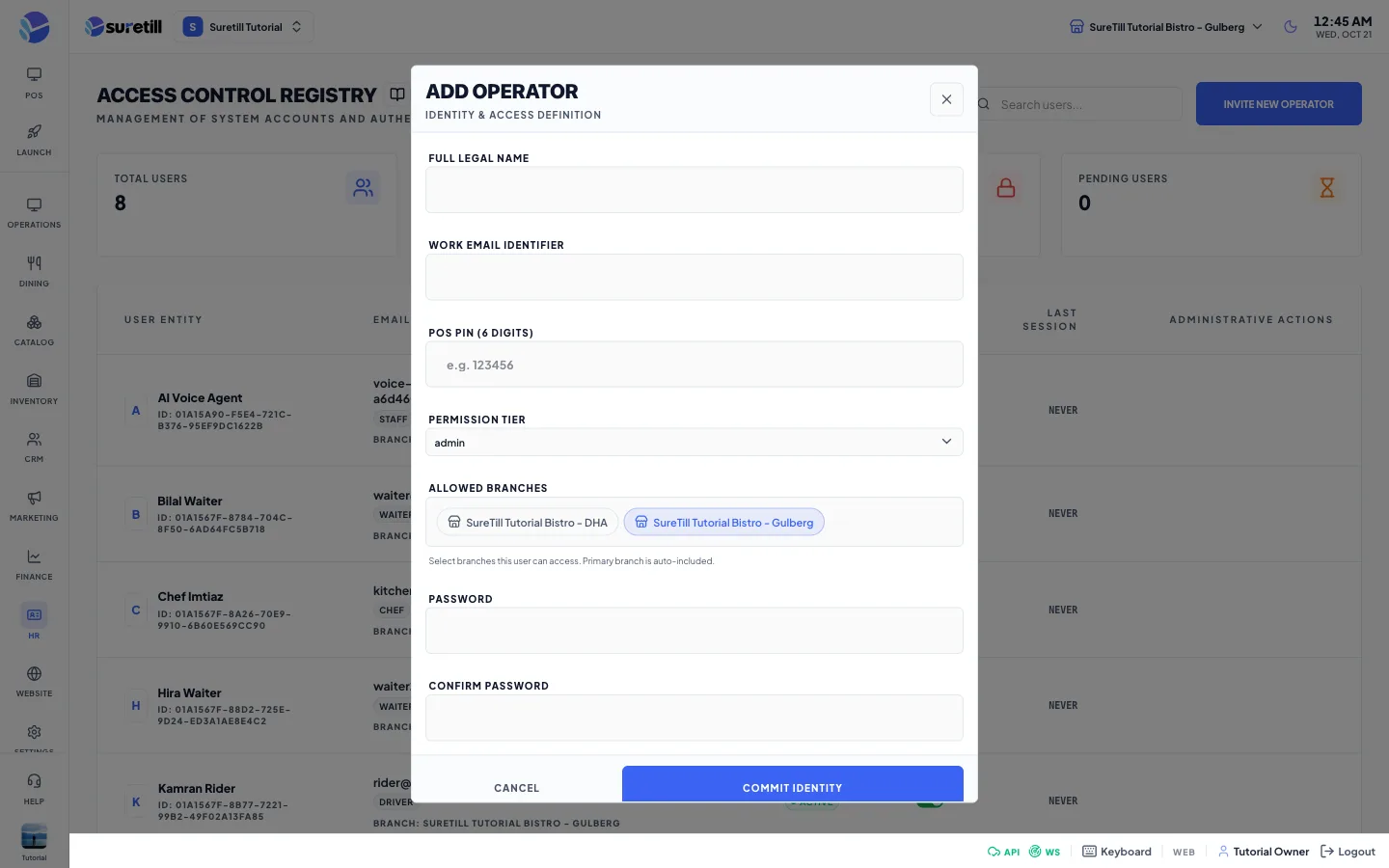Image resolution: width=1389 pixels, height=868 pixels.
Task: Open the Finance chart icon
Action: click(x=34, y=565)
